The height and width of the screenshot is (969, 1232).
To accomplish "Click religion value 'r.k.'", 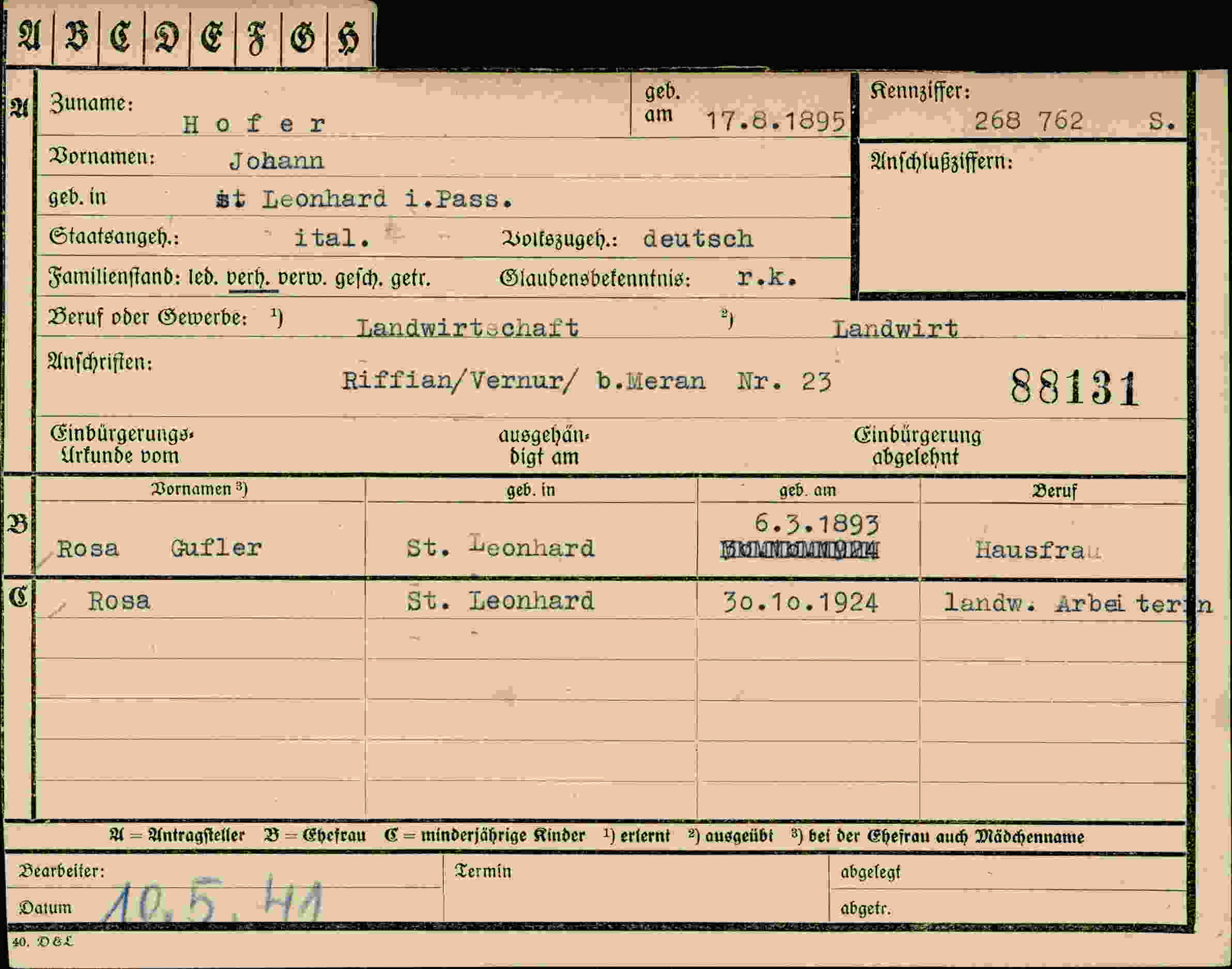I will click(767, 277).
